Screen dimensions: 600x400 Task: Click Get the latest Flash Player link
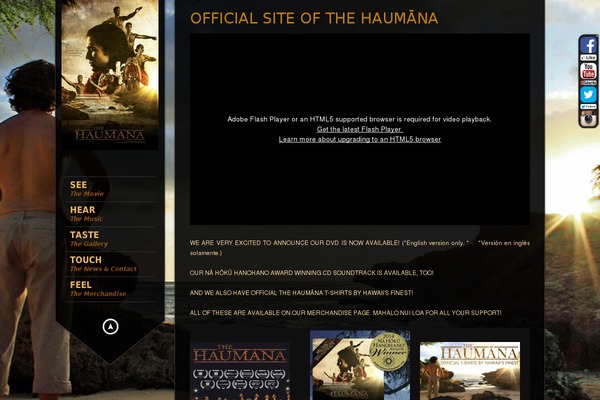pos(360,129)
